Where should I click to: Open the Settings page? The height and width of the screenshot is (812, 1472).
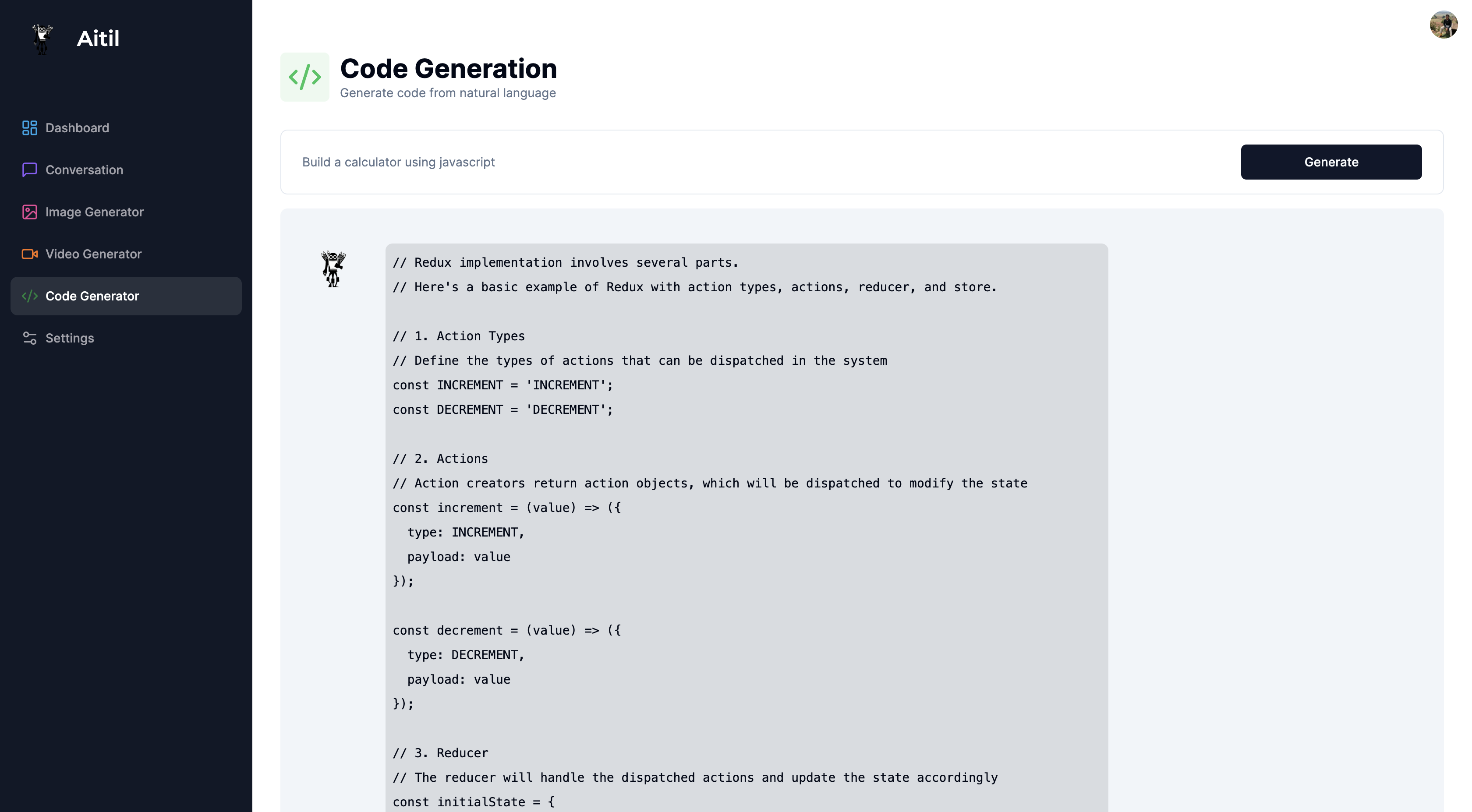coord(69,338)
